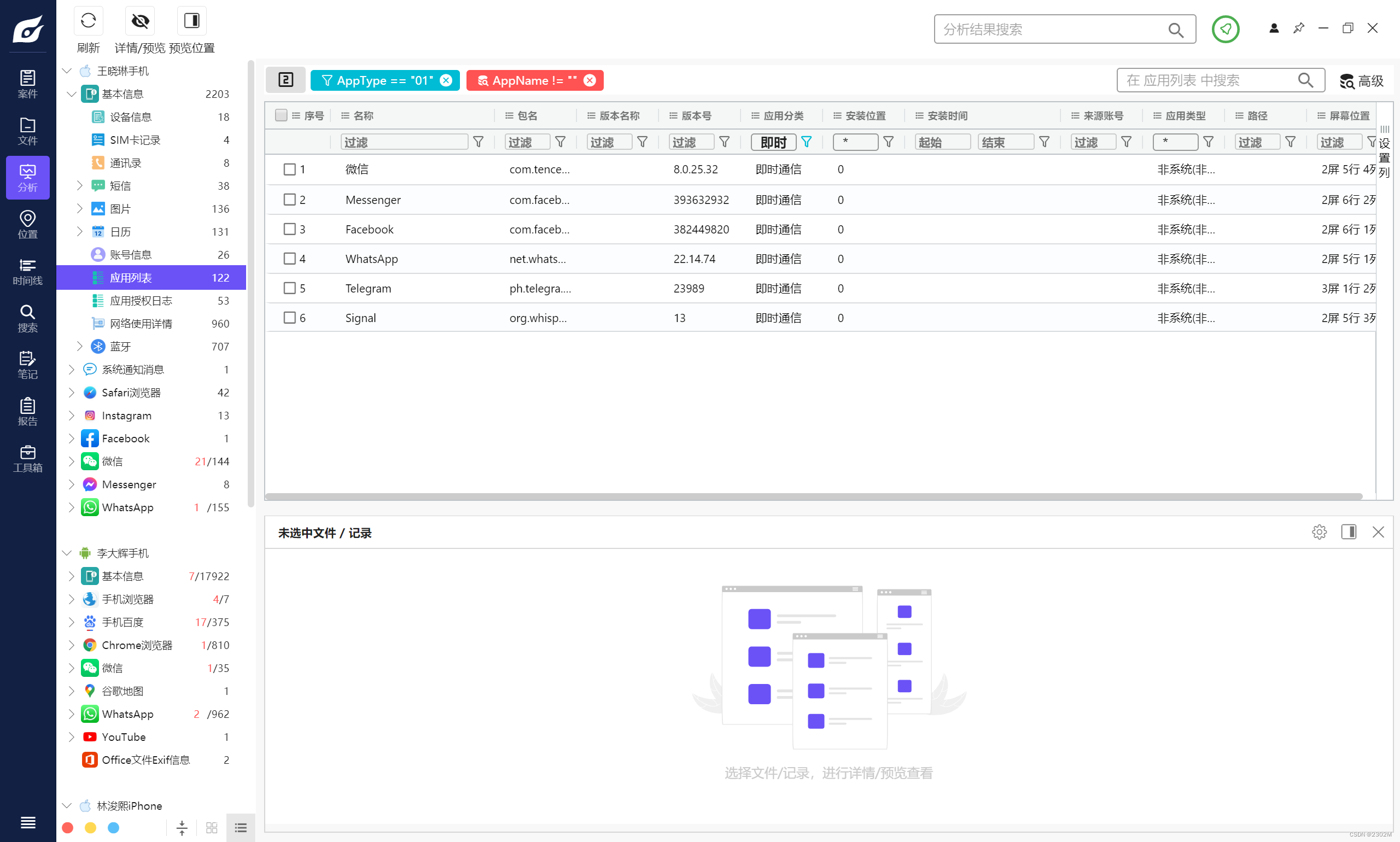This screenshot has width=1400, height=842.
Task: Click the advanced (高级) search button
Action: [1361, 81]
